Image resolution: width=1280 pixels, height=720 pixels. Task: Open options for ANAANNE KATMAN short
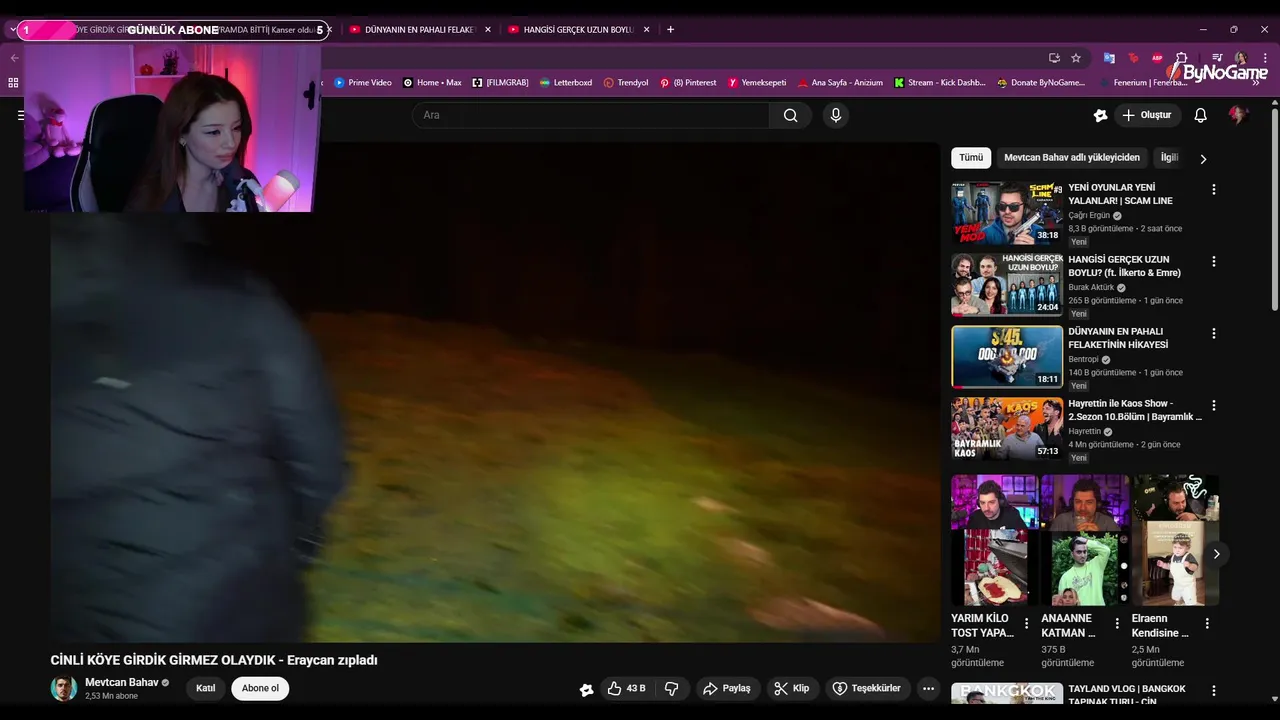tap(1117, 623)
